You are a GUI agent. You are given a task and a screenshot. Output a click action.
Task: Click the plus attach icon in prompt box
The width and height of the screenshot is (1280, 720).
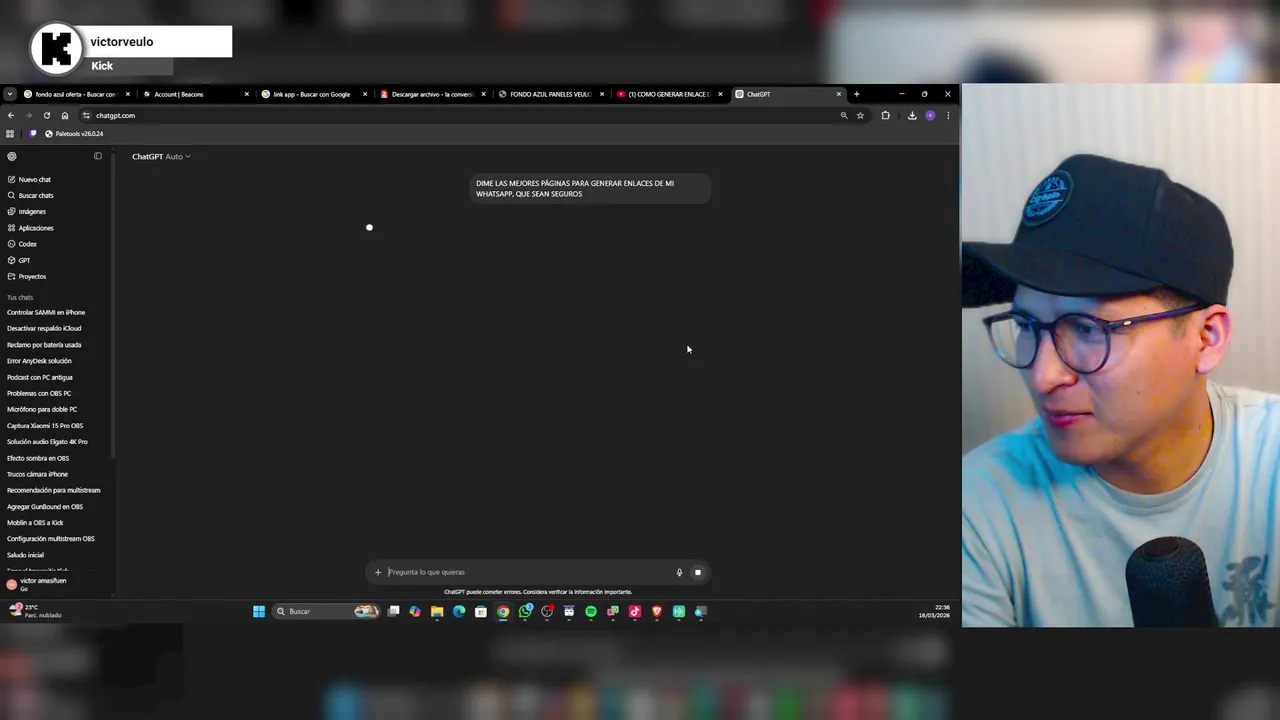coord(378,572)
